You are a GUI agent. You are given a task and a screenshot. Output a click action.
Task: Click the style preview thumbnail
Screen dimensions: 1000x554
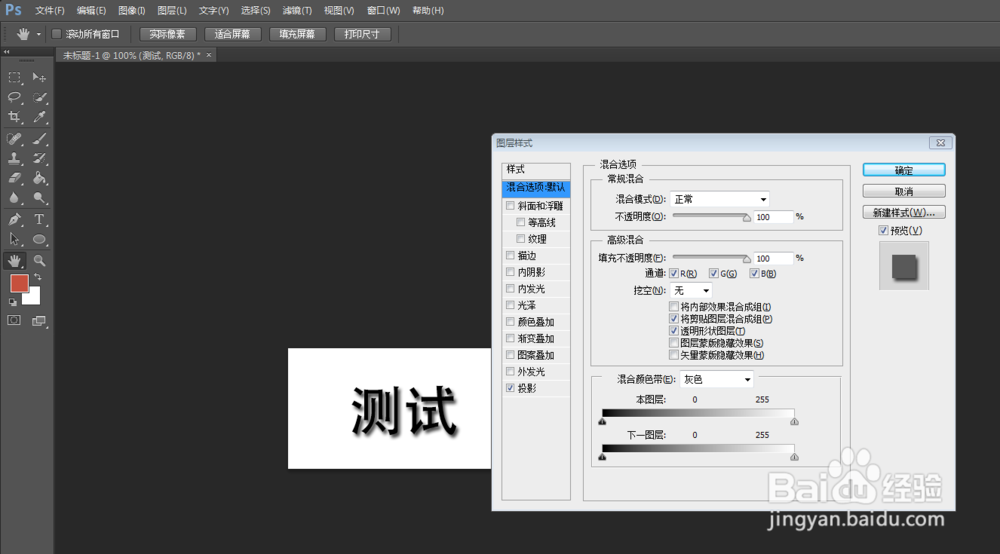point(904,266)
